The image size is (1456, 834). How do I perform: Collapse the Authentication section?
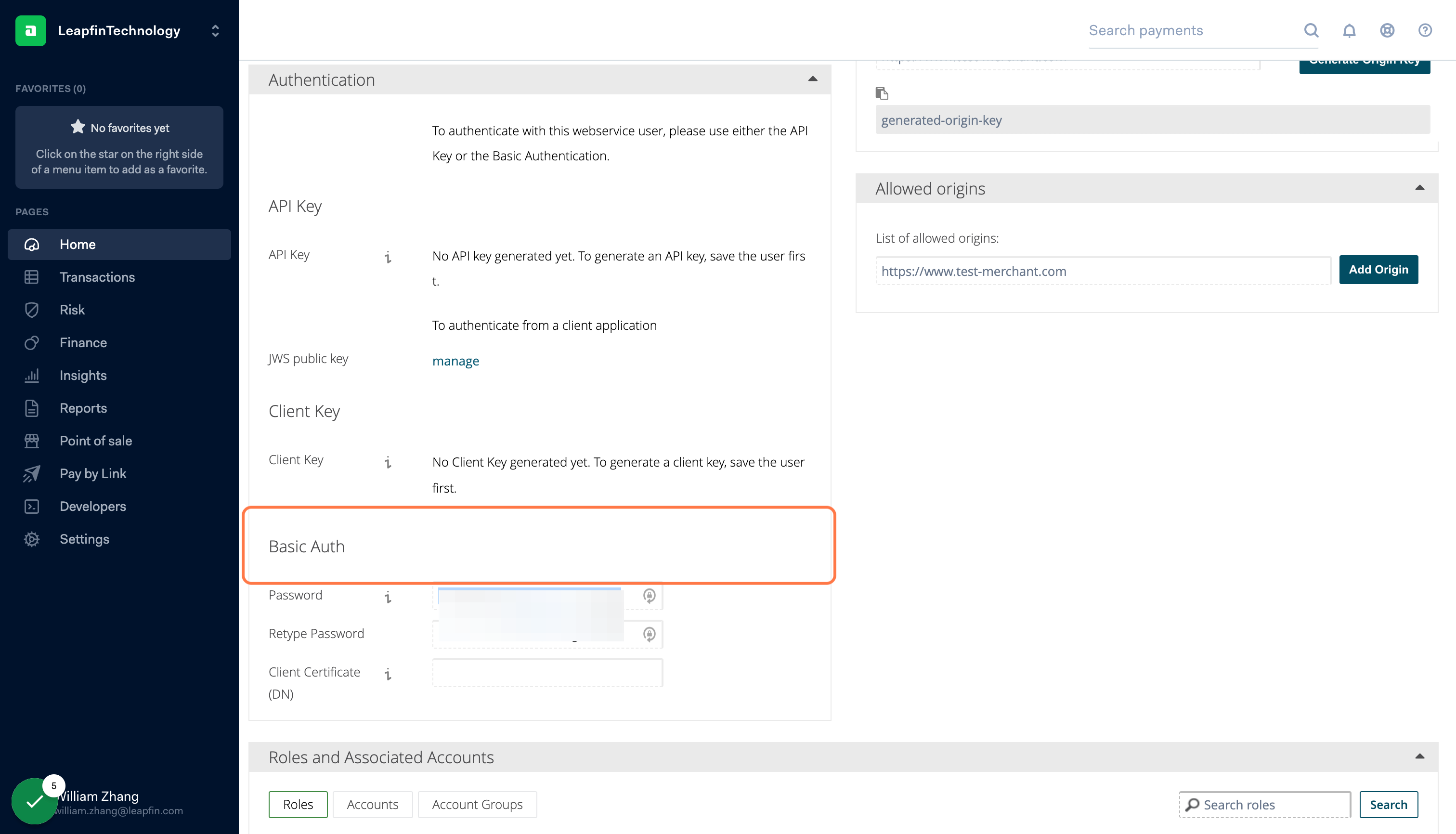click(812, 79)
